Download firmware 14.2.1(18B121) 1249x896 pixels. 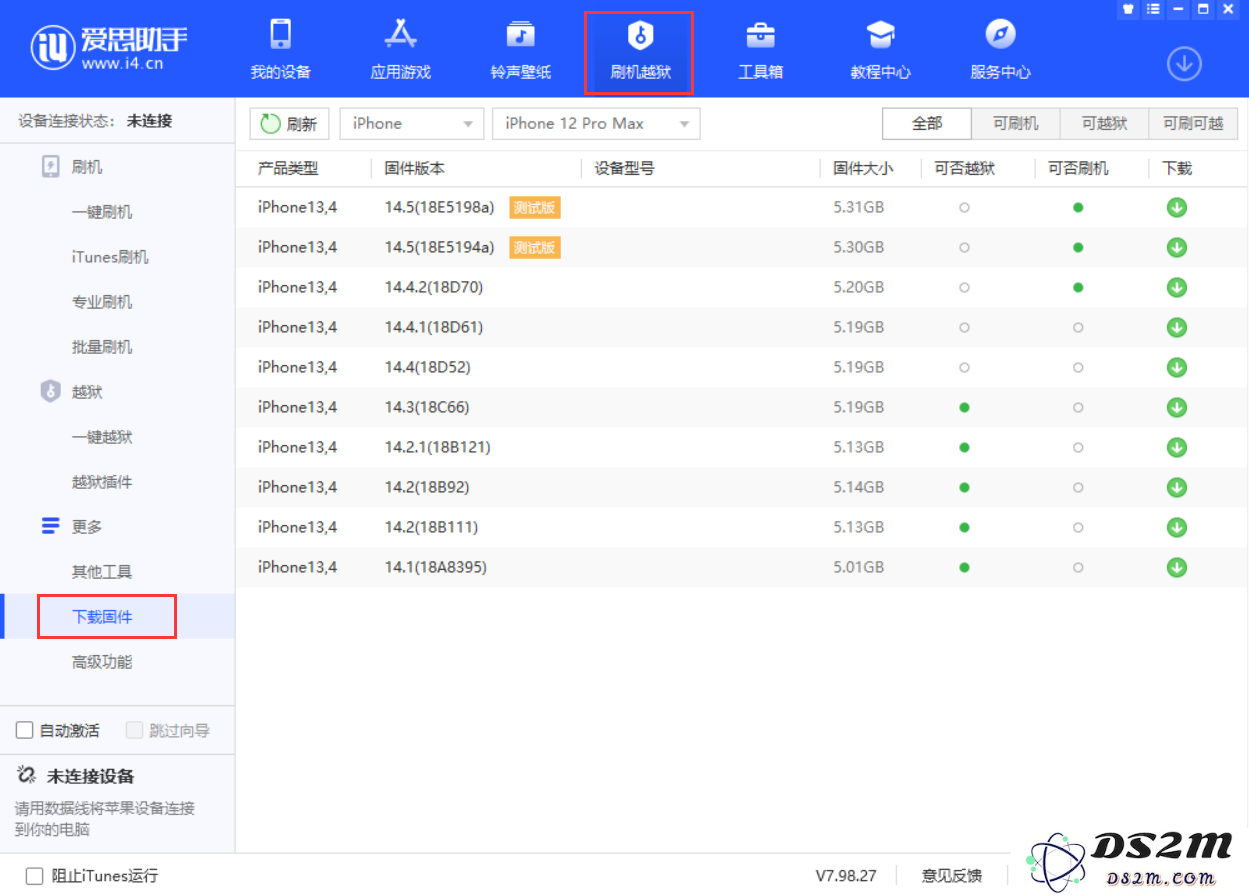[1177, 448]
